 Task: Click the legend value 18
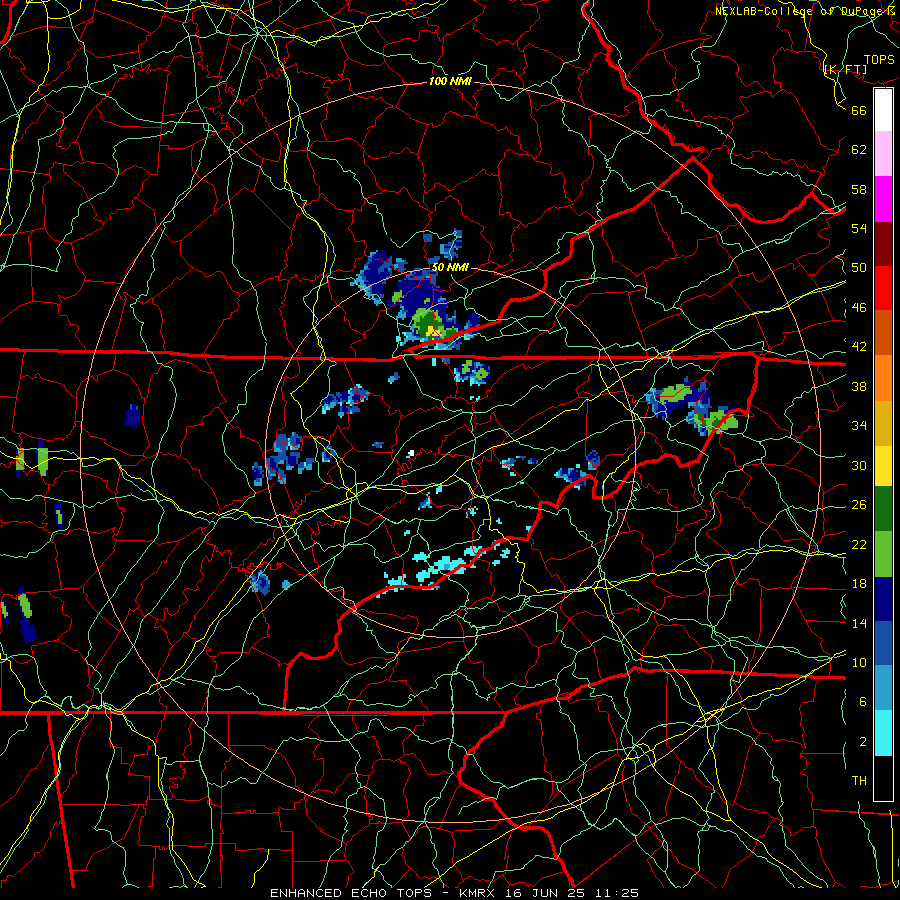859,584
